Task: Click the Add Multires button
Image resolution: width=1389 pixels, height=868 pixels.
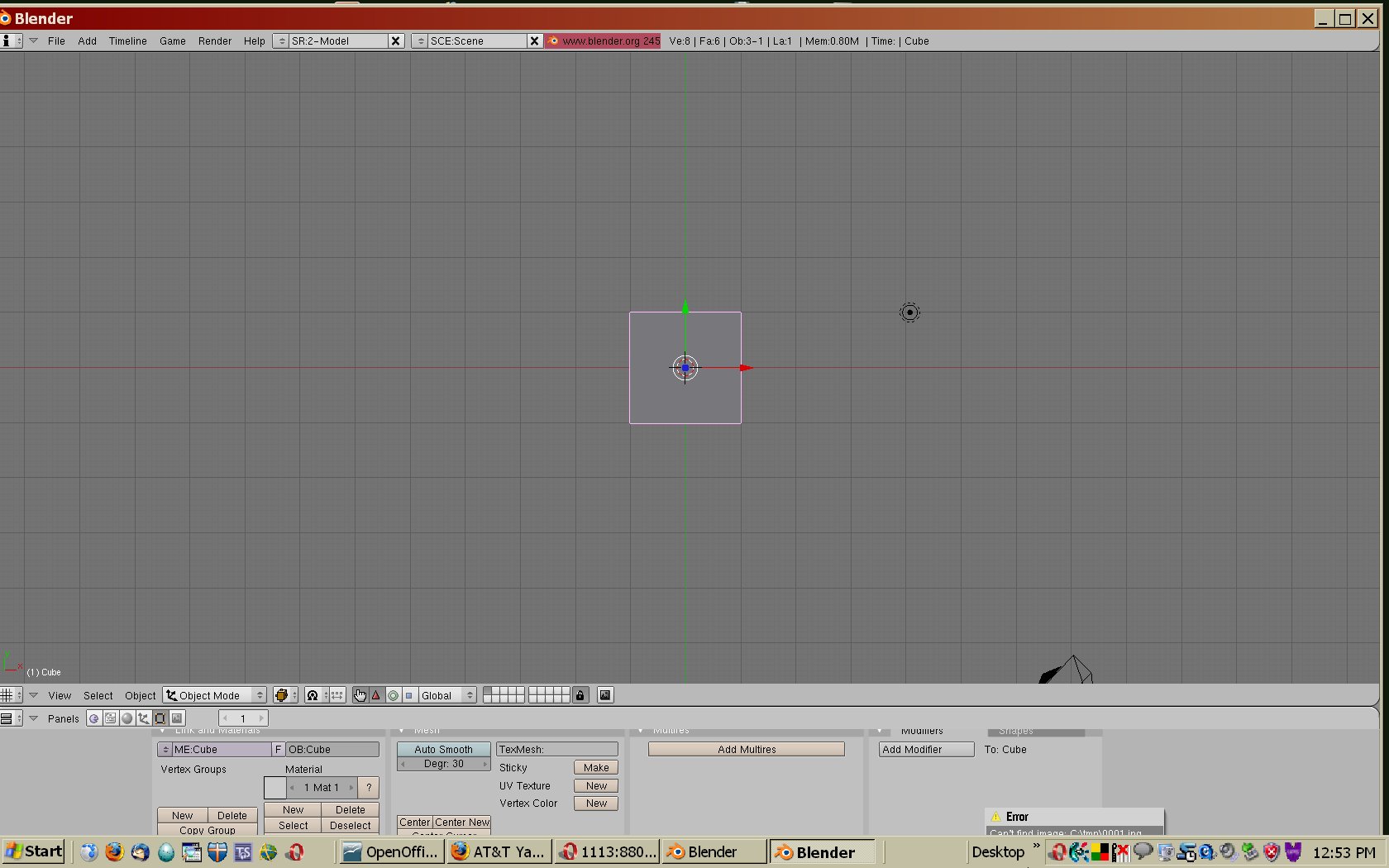Action: click(747, 750)
